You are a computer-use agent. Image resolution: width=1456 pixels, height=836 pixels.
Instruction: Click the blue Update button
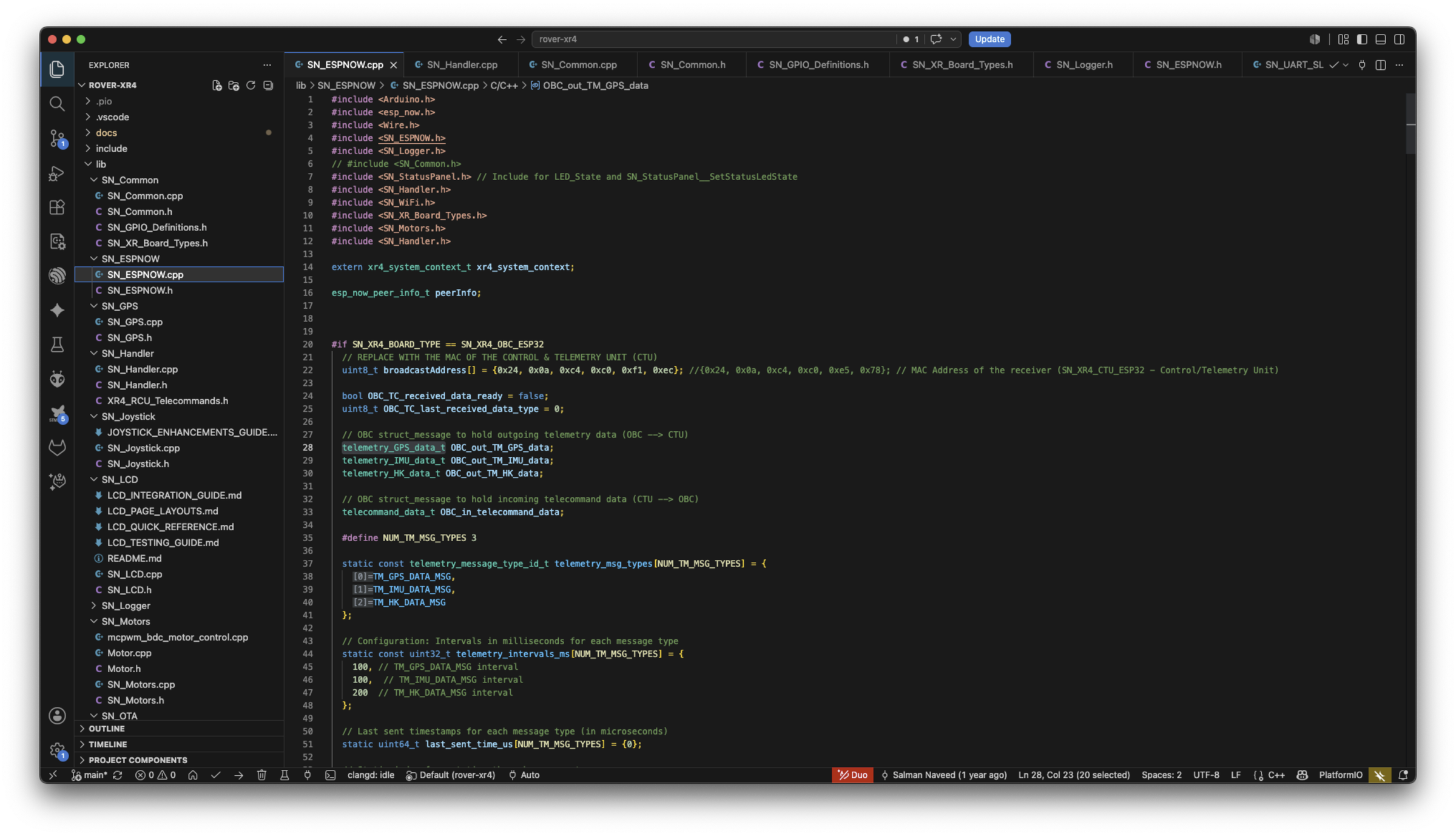989,39
